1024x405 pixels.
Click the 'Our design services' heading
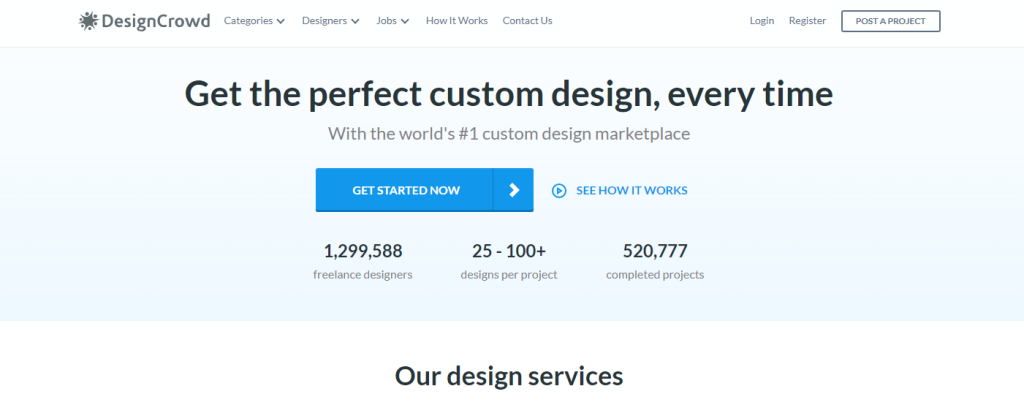[x=509, y=376]
